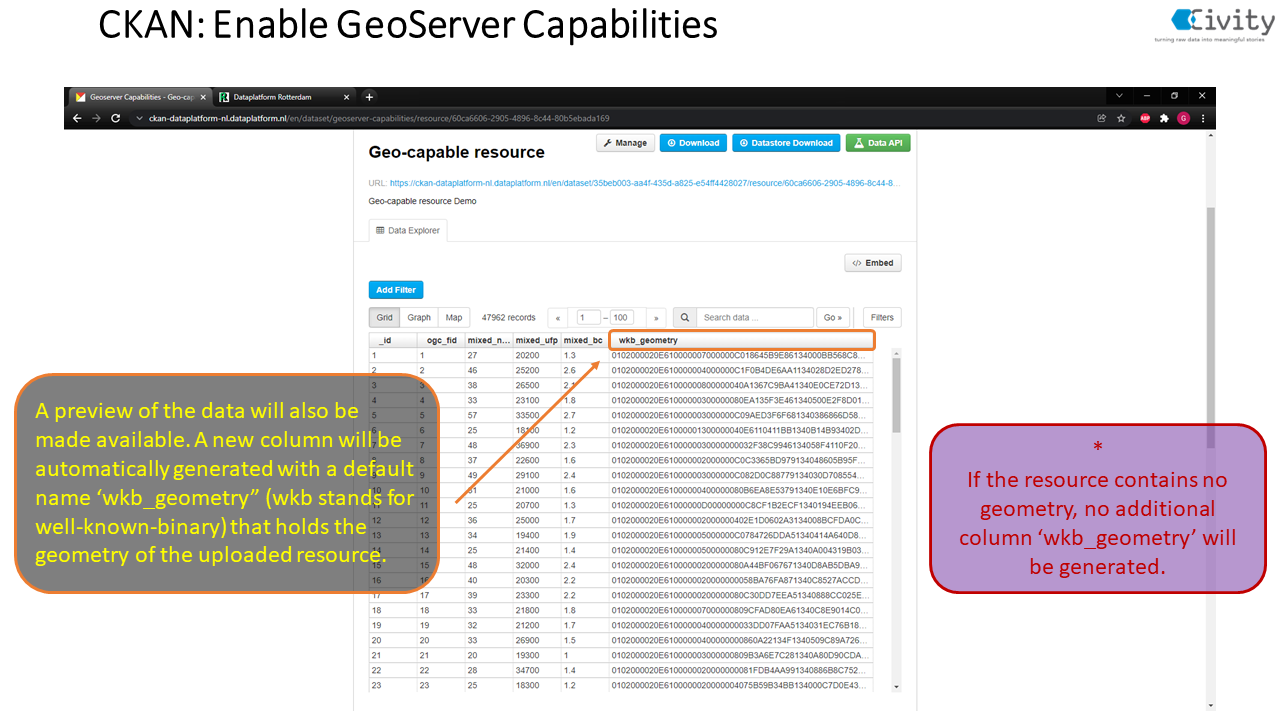Screen dimensions: 1280x720
Task: Click the Go » button
Action: [833, 318]
